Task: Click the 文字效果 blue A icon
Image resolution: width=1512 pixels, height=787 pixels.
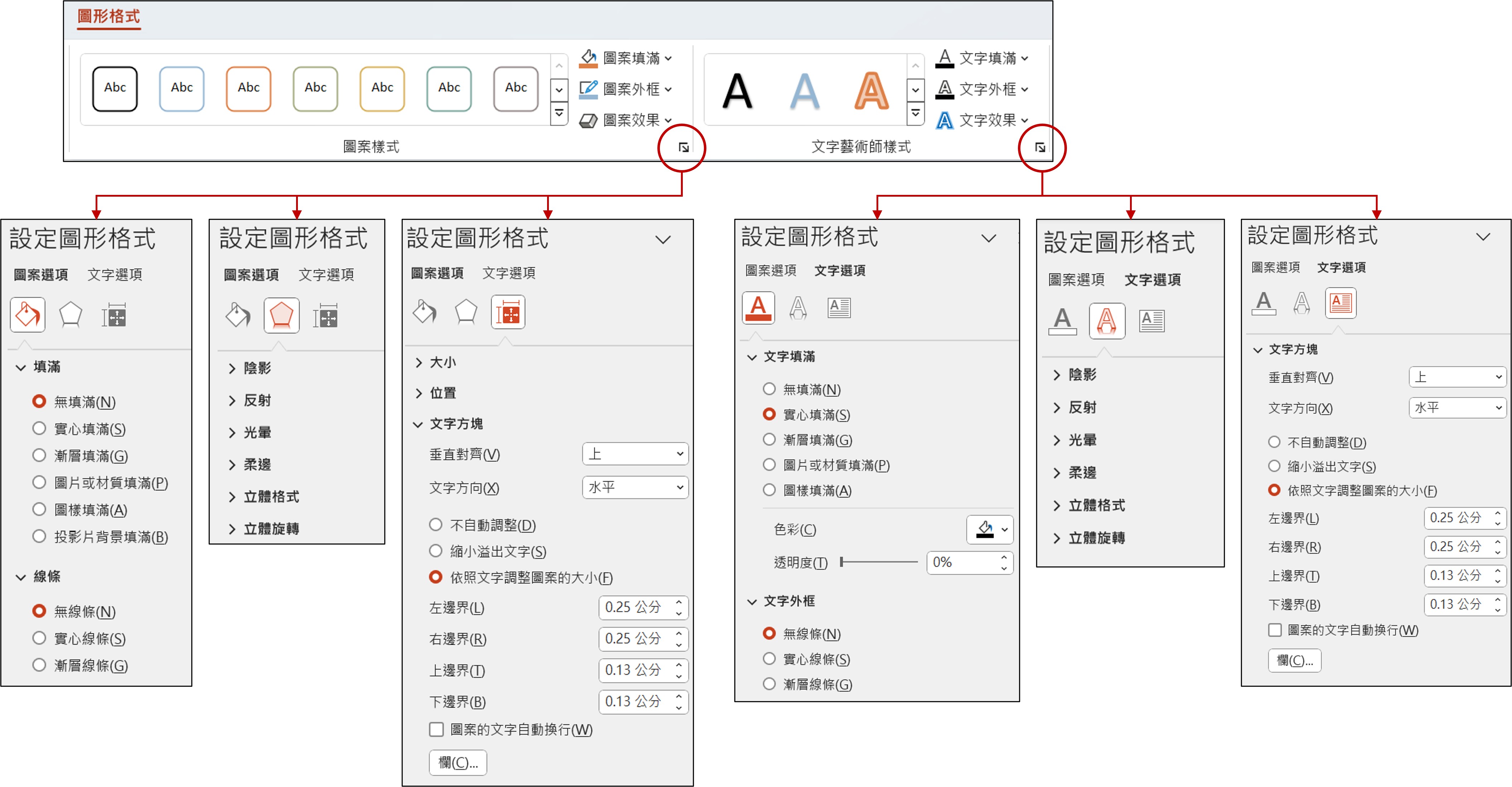Action: click(x=945, y=120)
